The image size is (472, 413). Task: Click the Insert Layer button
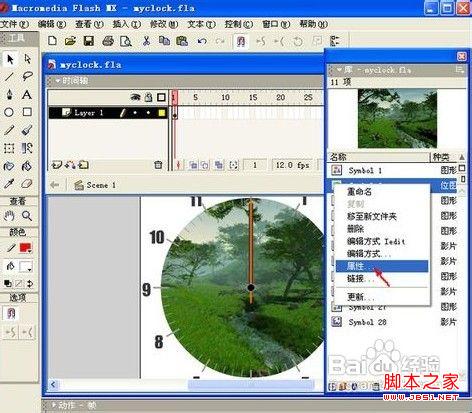click(57, 165)
